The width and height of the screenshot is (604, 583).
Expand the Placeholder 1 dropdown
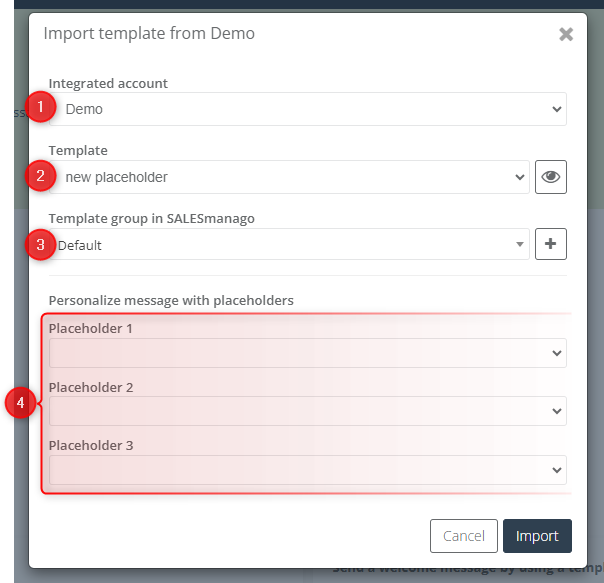(x=308, y=353)
